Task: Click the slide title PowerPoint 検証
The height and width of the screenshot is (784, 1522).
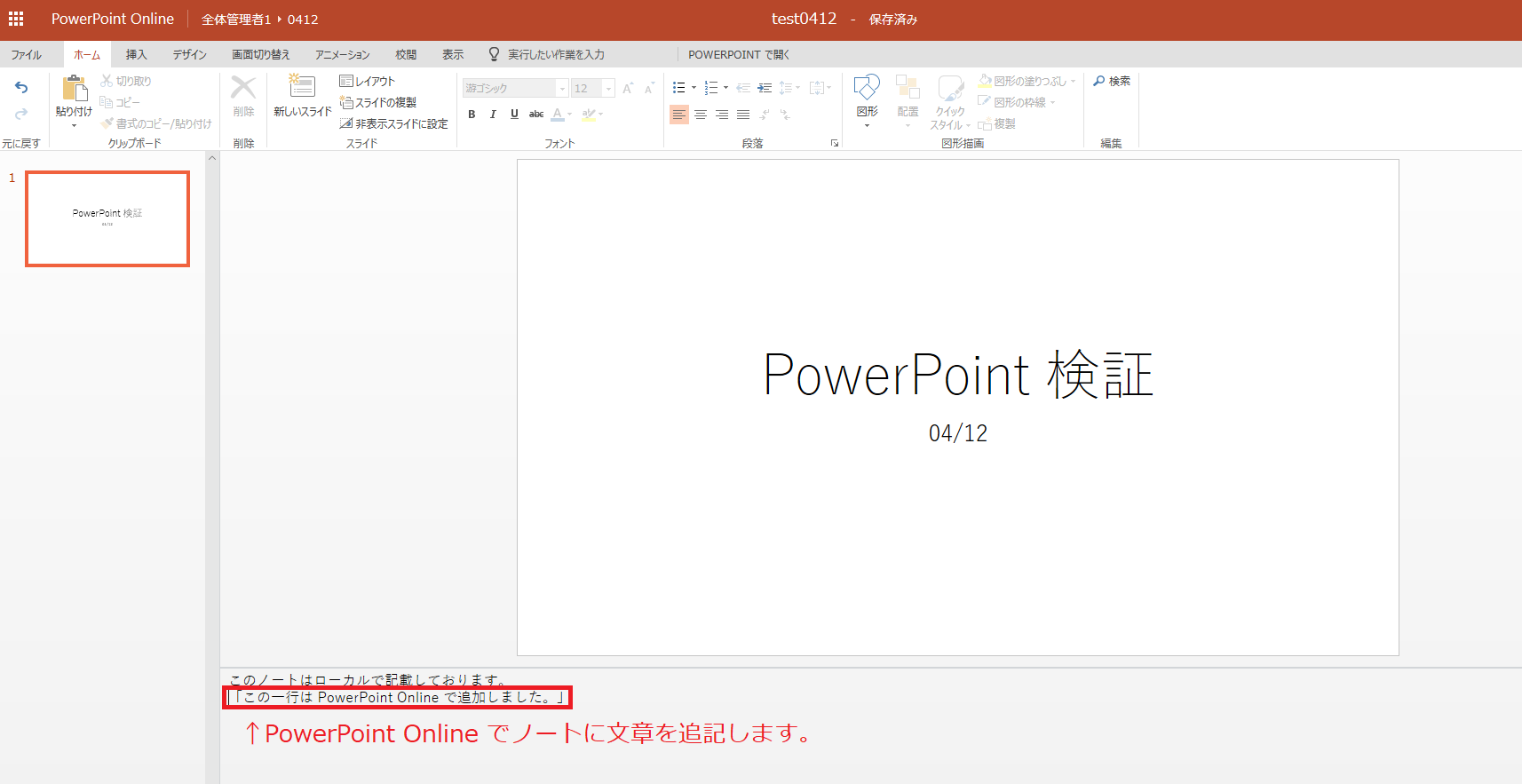Action: coord(958,374)
